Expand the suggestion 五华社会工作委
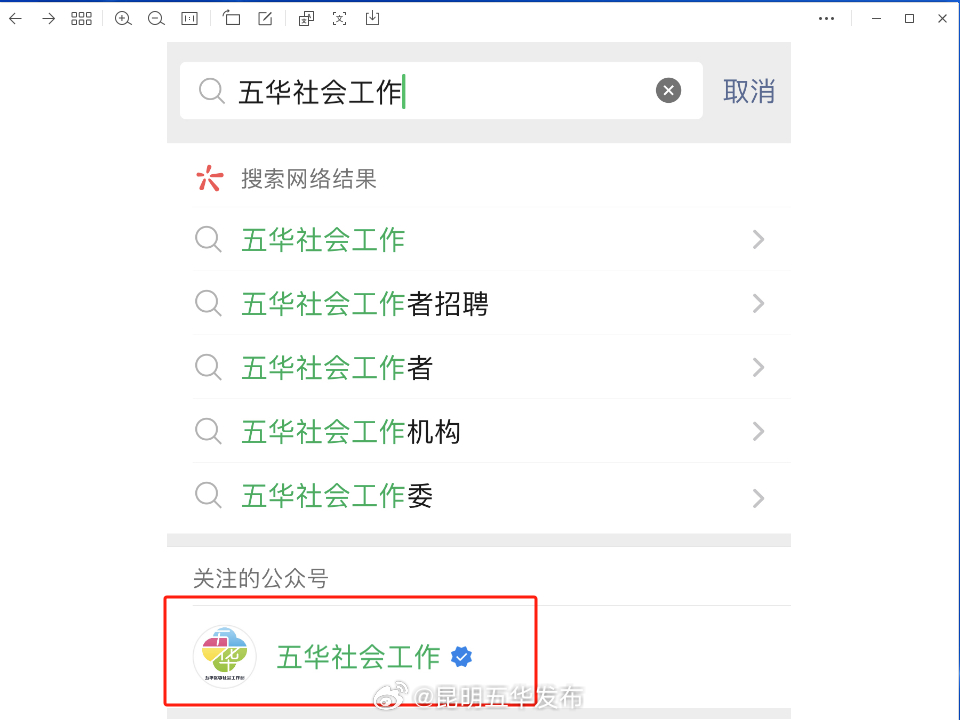960x720 pixels. (758, 497)
